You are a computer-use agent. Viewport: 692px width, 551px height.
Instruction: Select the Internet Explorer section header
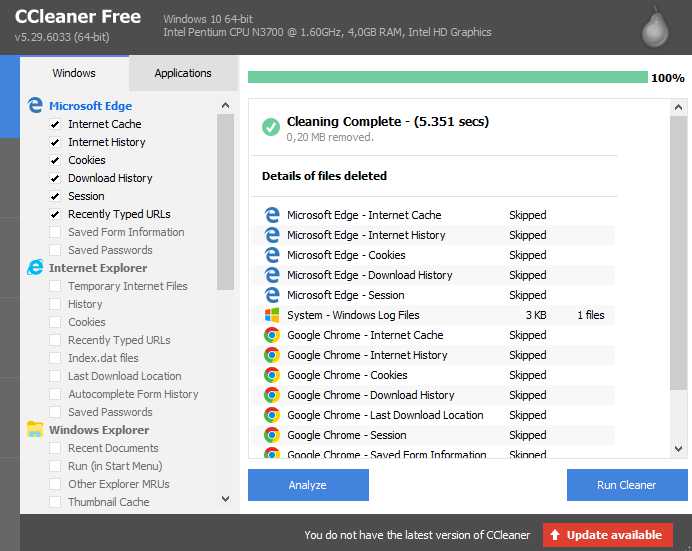point(98,268)
